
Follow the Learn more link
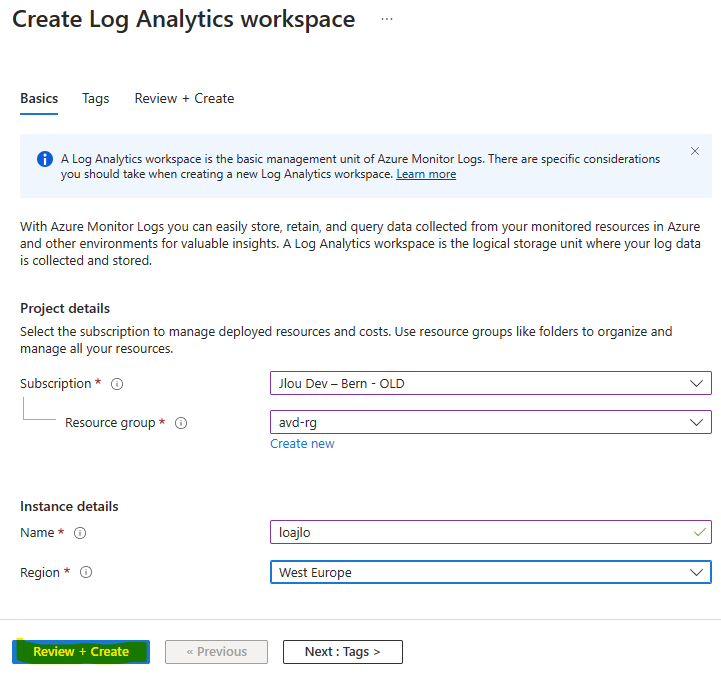(x=426, y=174)
